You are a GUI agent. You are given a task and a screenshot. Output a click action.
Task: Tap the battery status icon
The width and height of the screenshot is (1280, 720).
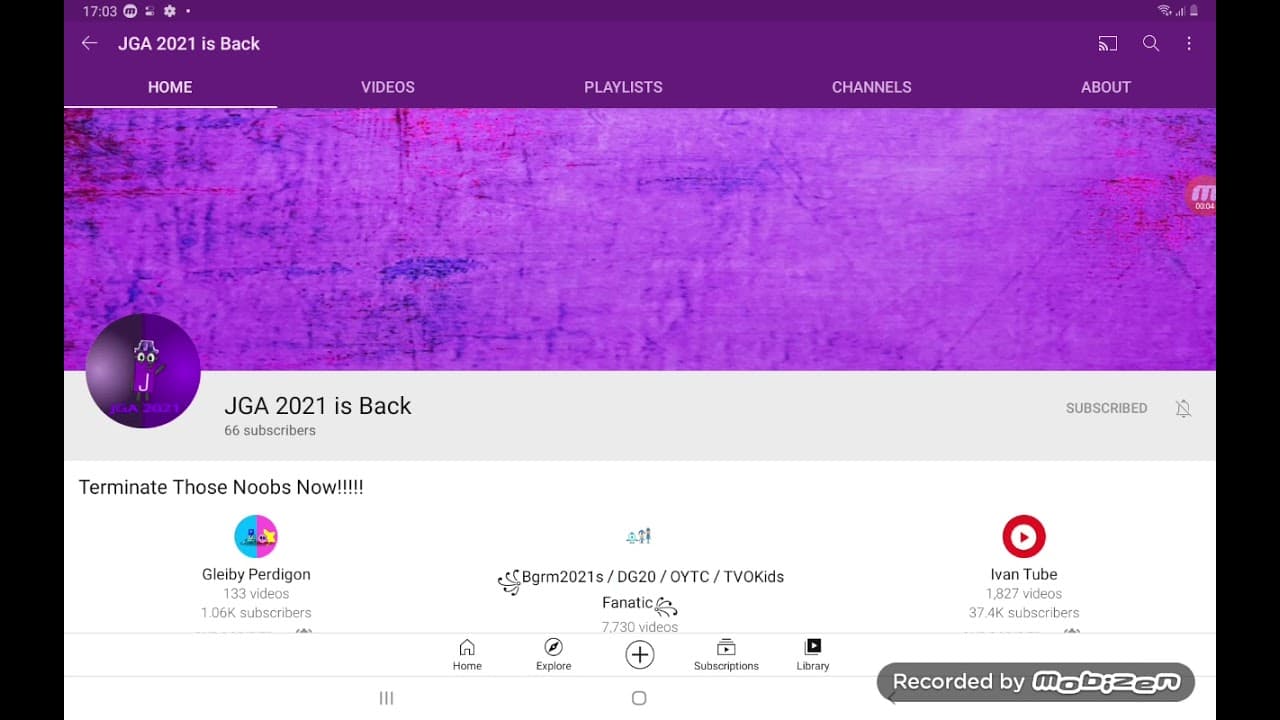click(x=1194, y=11)
